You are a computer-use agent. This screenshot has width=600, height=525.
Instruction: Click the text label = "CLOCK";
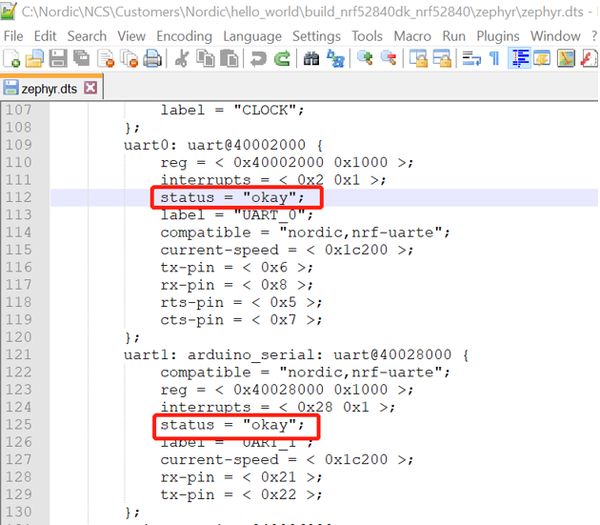coord(232,110)
